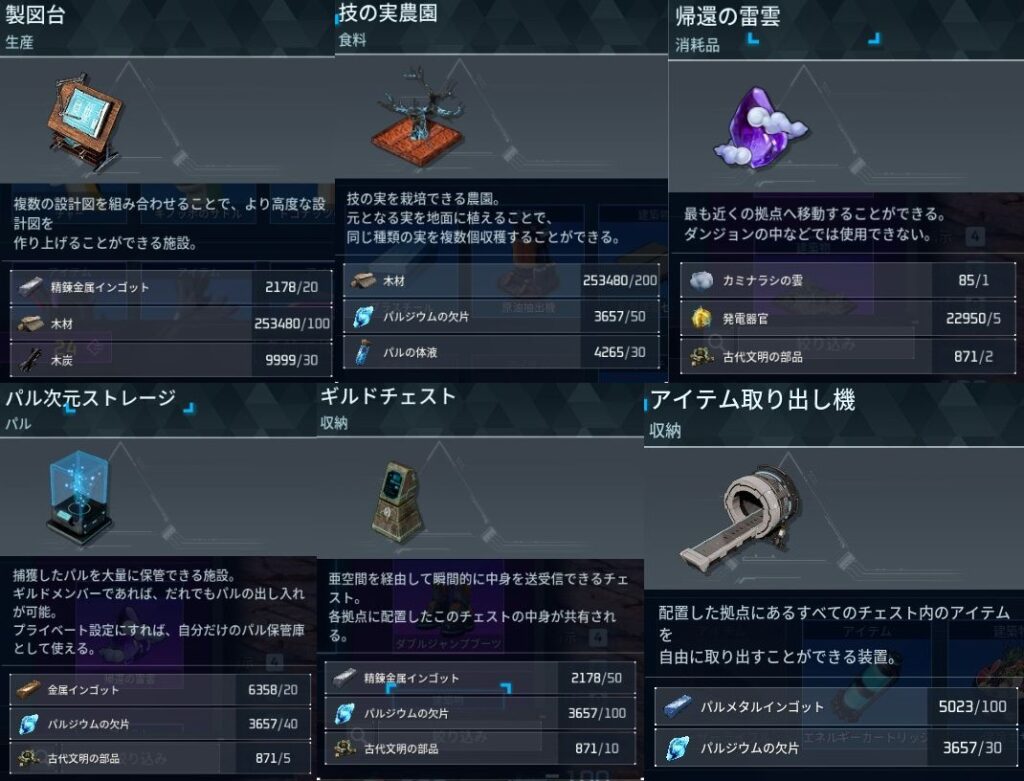1024x781 pixels.
Task: Select the パルメタルインゴット 5023/100 row
Action: [836, 706]
